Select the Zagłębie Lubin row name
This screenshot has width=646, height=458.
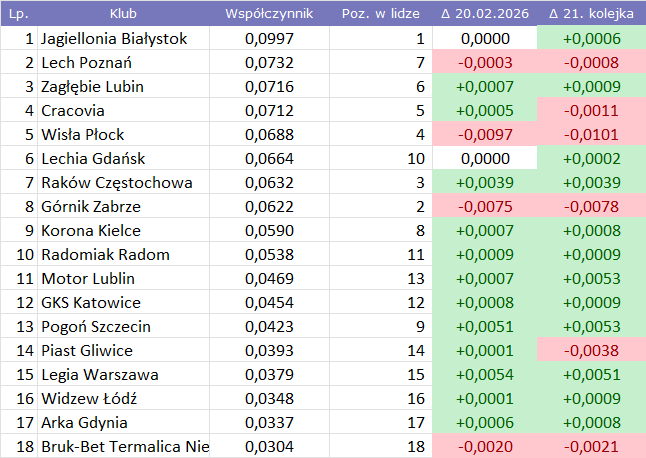pos(123,87)
